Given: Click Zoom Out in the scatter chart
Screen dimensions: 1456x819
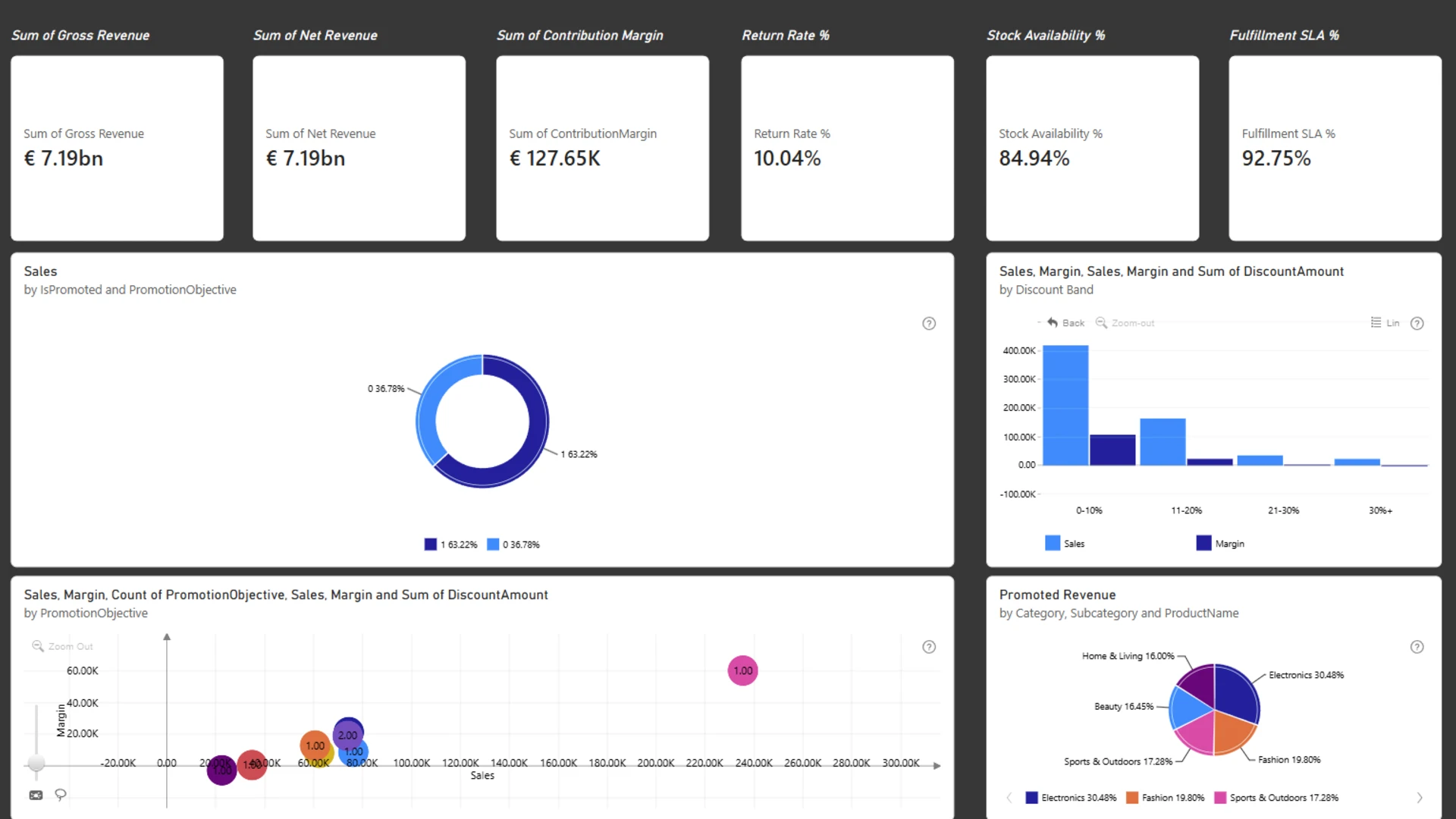Looking at the screenshot, I should [x=62, y=646].
